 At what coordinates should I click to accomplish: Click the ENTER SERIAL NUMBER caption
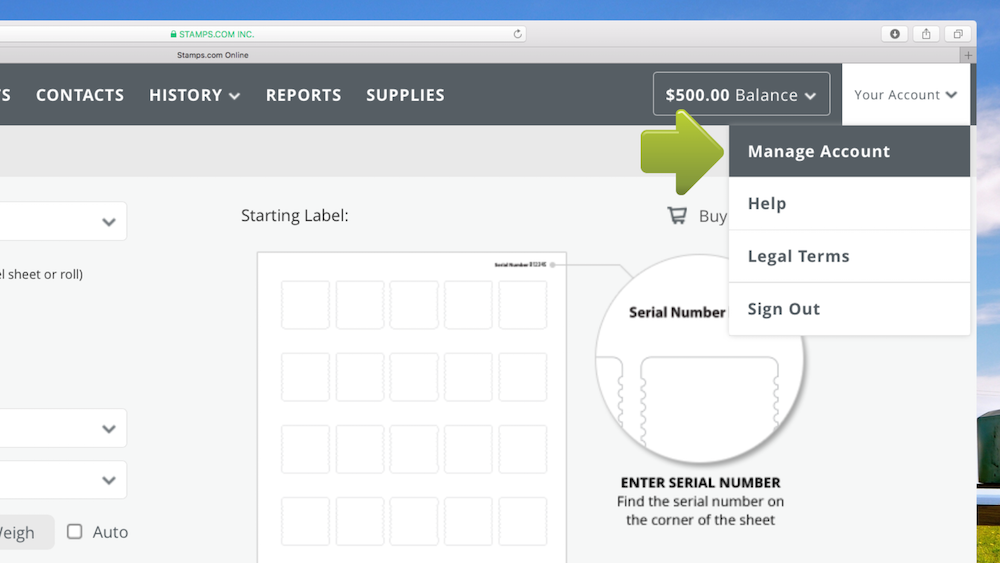tap(700, 483)
